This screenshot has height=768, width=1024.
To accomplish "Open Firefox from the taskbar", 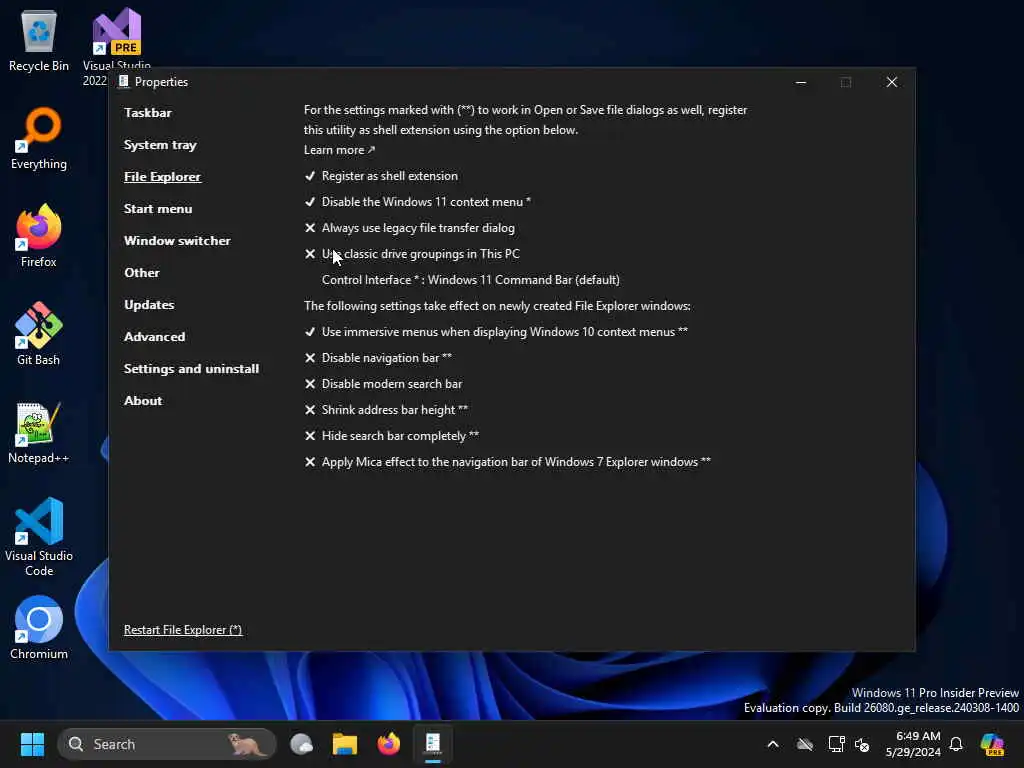I will [389, 744].
